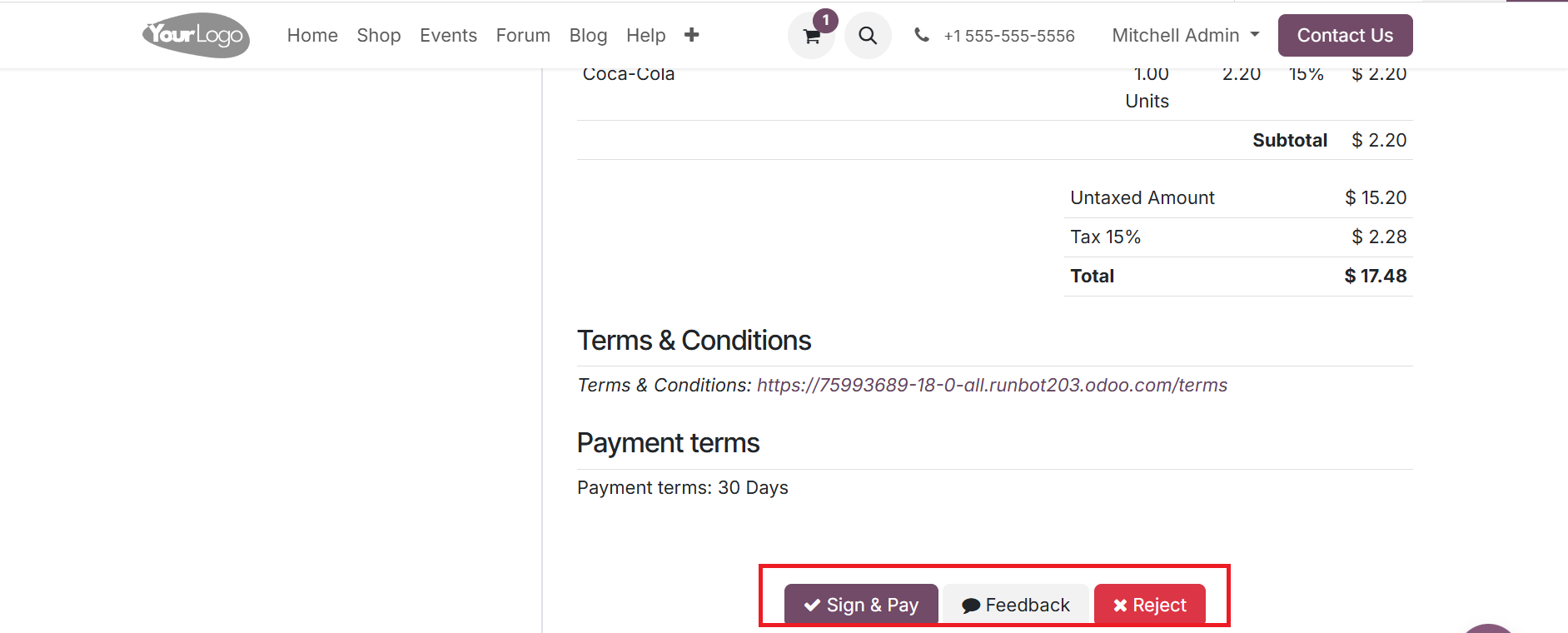Open the Help menu item
Viewport: 1568px width, 633px height.
pos(645,35)
